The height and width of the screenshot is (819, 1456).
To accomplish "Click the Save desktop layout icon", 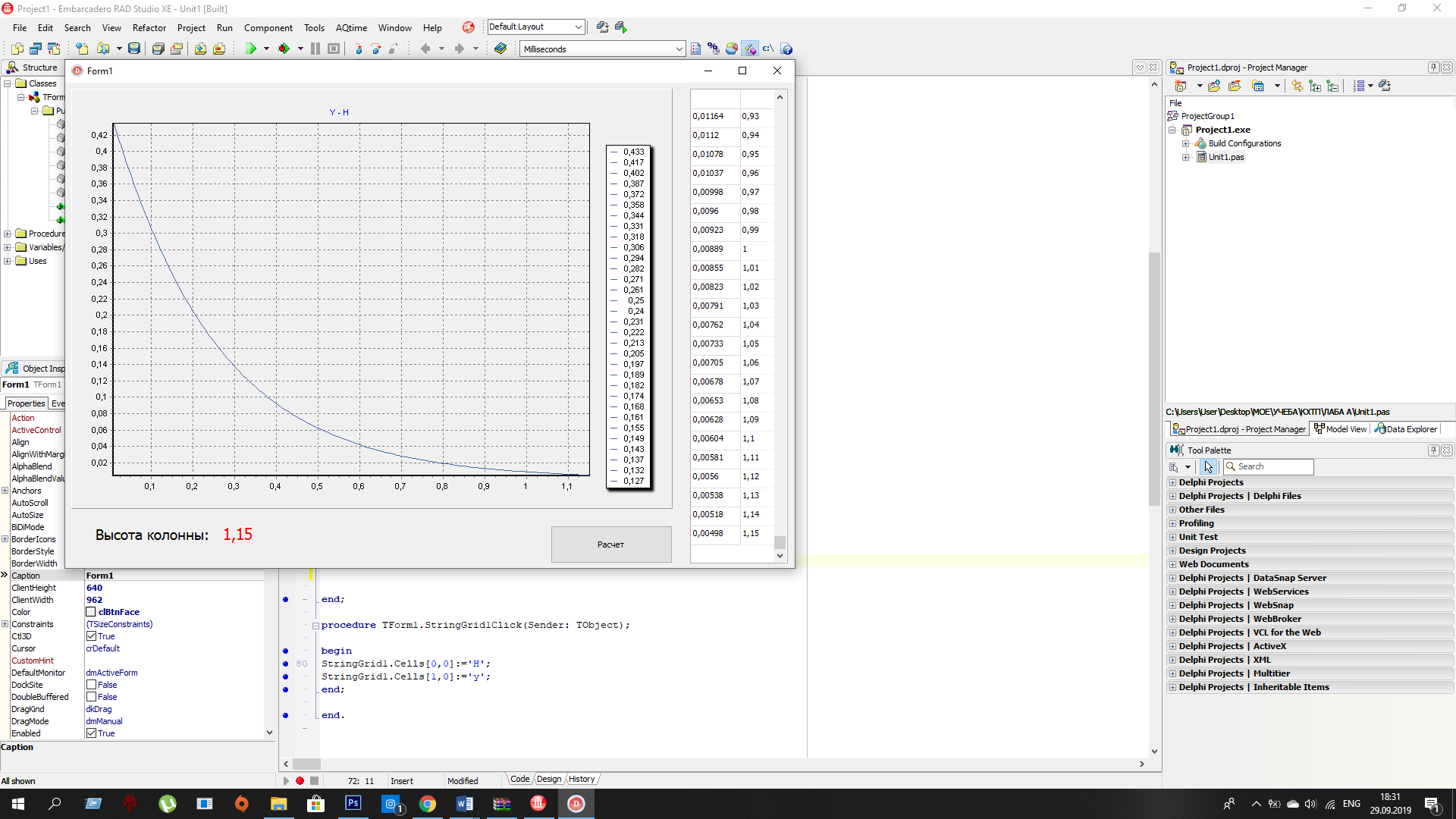I will [x=602, y=27].
